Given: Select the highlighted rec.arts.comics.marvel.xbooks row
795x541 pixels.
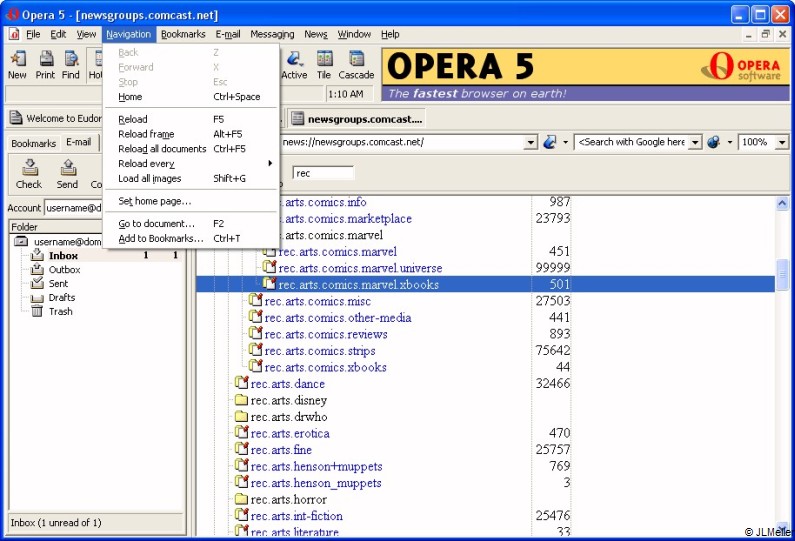Looking at the screenshot, I should (x=485, y=284).
